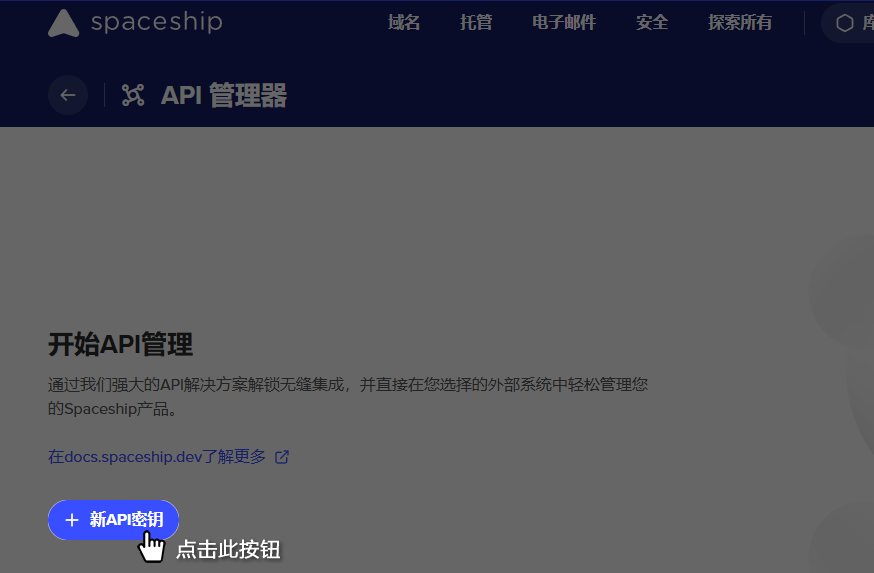Click the API 管理器 page title
The image size is (874, 573).
224,95
